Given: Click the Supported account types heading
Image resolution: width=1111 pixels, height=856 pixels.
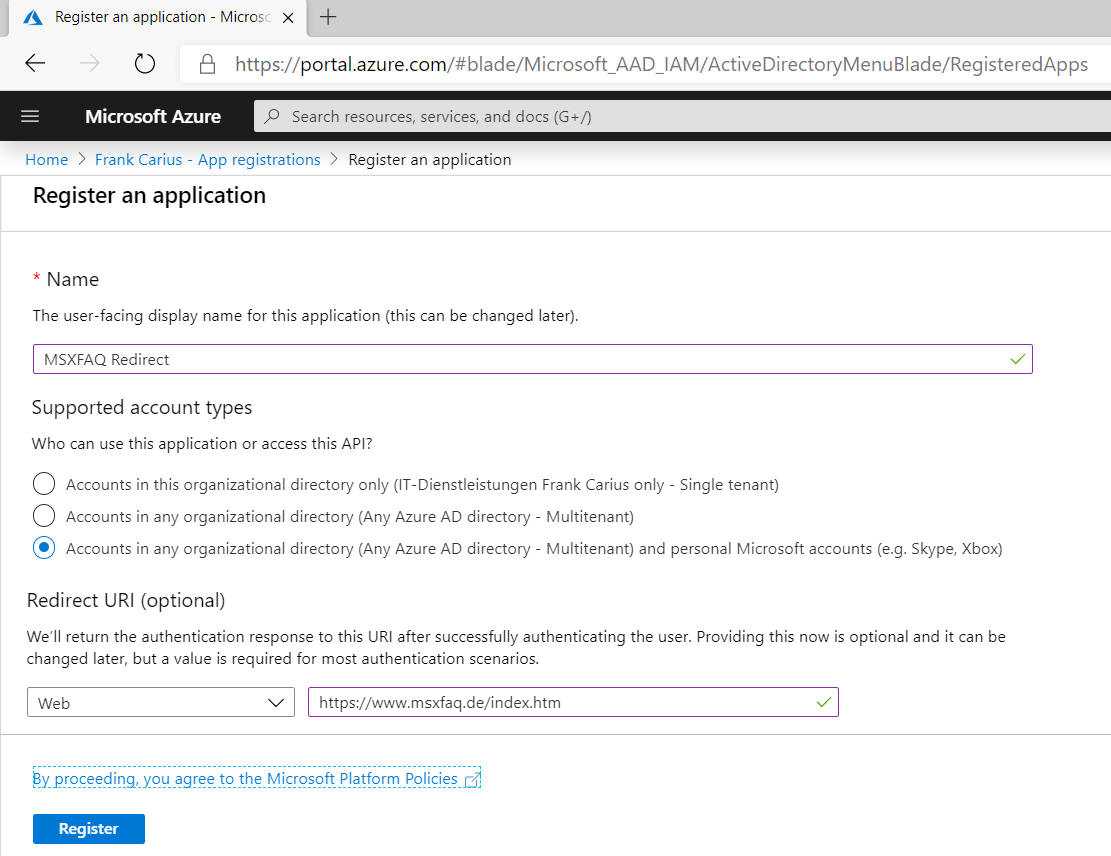Looking at the screenshot, I should click(142, 407).
